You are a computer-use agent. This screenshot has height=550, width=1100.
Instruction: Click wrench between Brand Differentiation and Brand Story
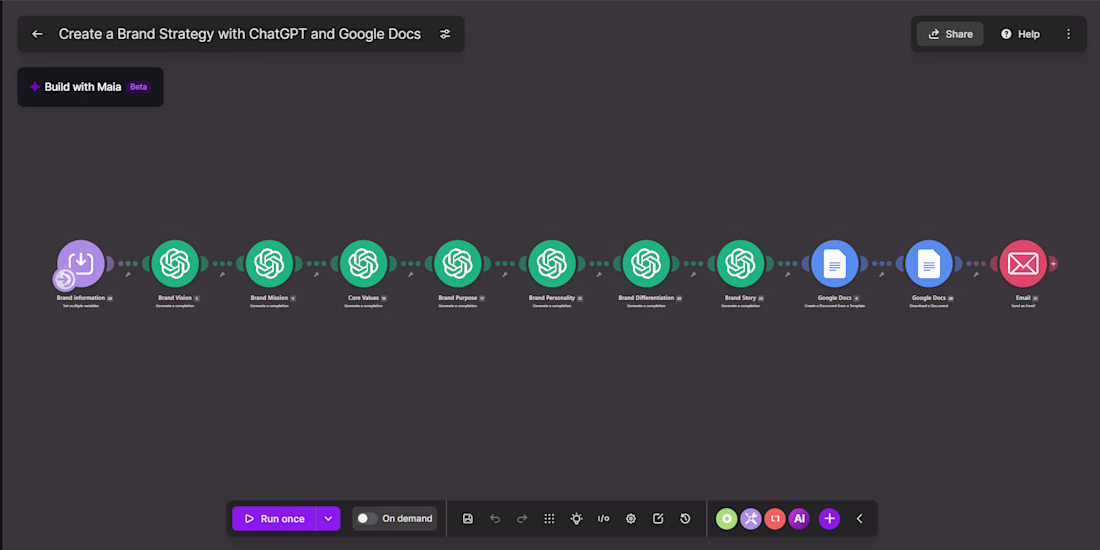point(693,274)
